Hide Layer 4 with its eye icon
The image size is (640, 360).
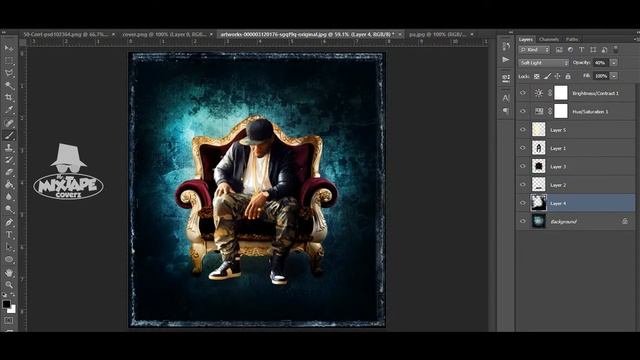pyautogui.click(x=523, y=203)
